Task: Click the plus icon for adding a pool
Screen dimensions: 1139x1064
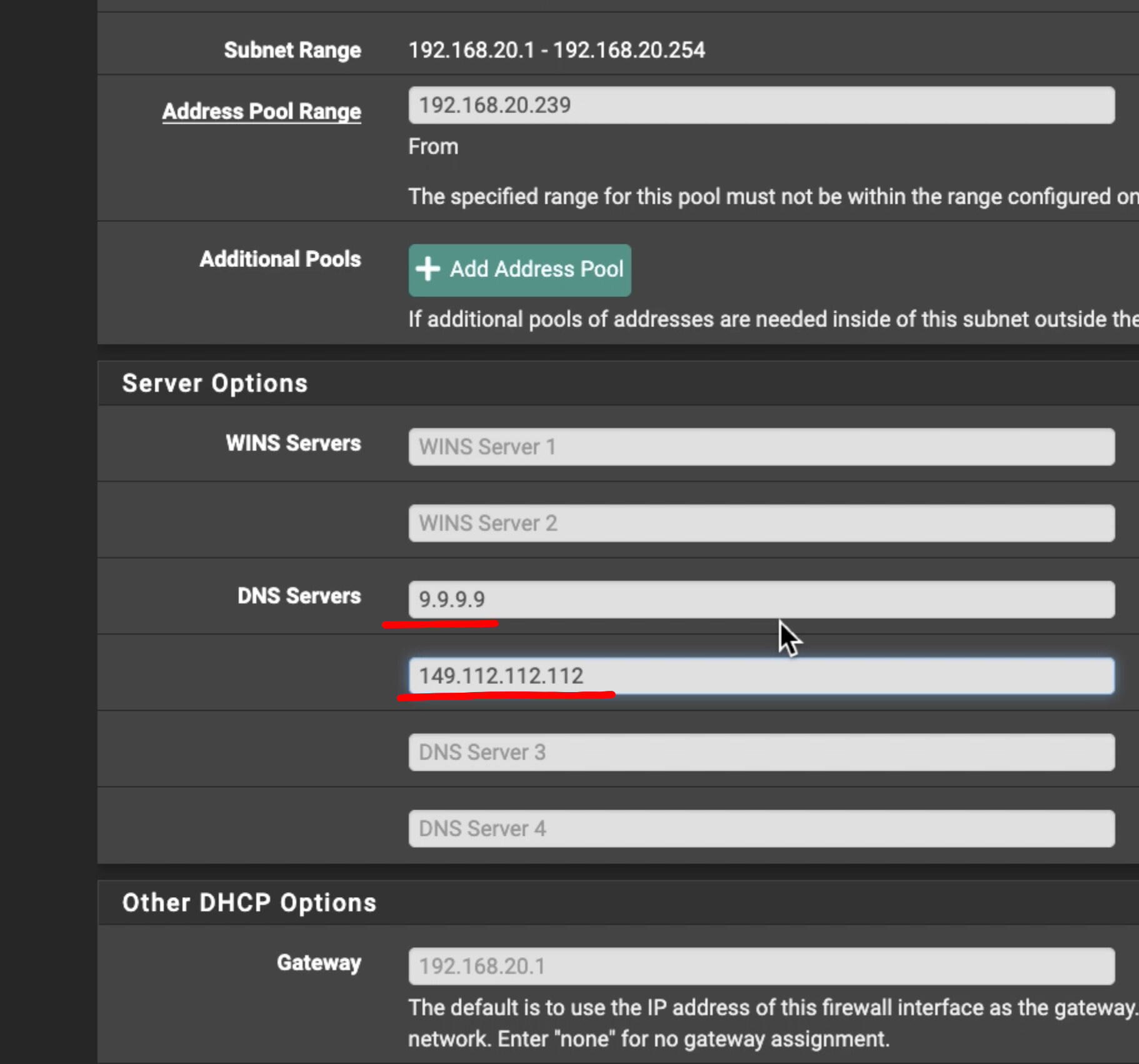Action: (428, 269)
